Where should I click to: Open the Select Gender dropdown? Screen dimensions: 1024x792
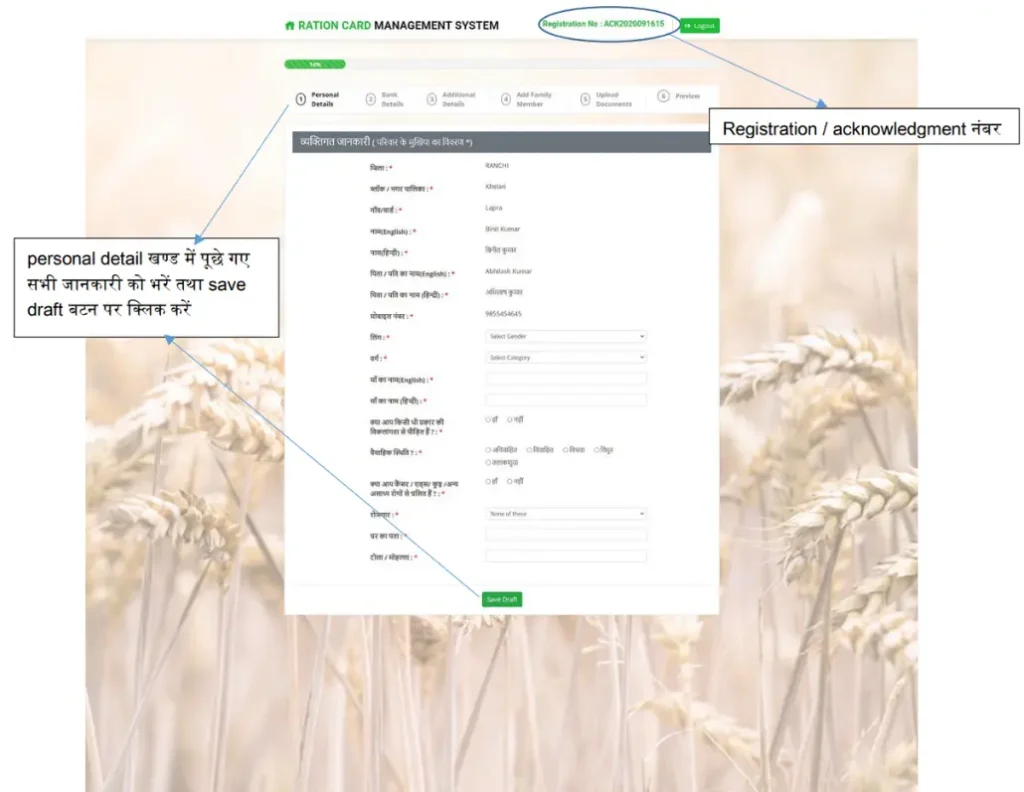pos(566,336)
